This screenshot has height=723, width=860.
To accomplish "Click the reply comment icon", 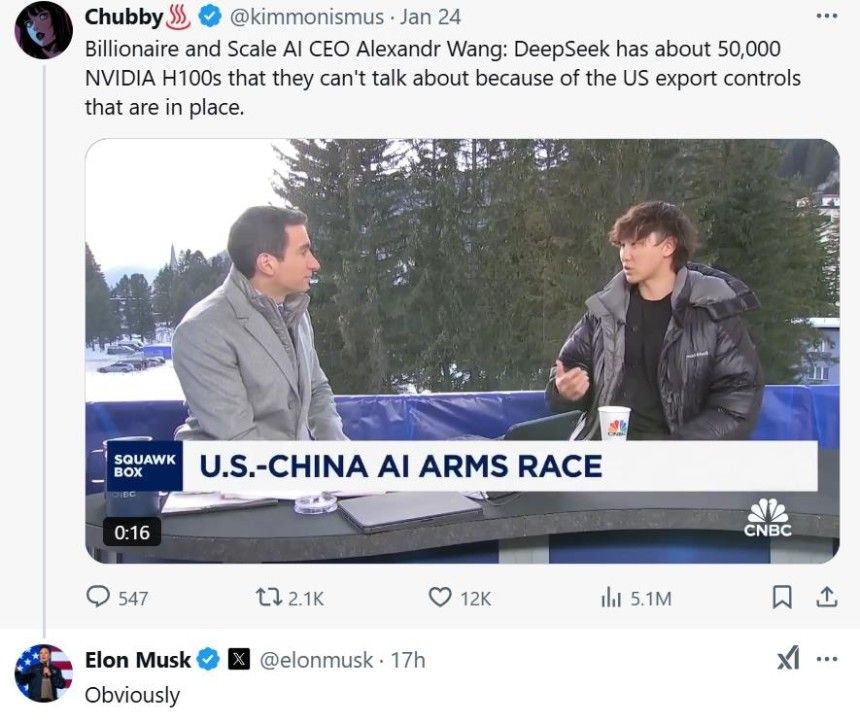I will click(98, 597).
